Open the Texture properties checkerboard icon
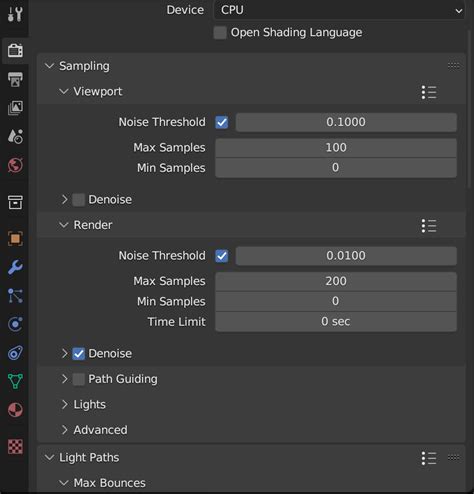 15,446
